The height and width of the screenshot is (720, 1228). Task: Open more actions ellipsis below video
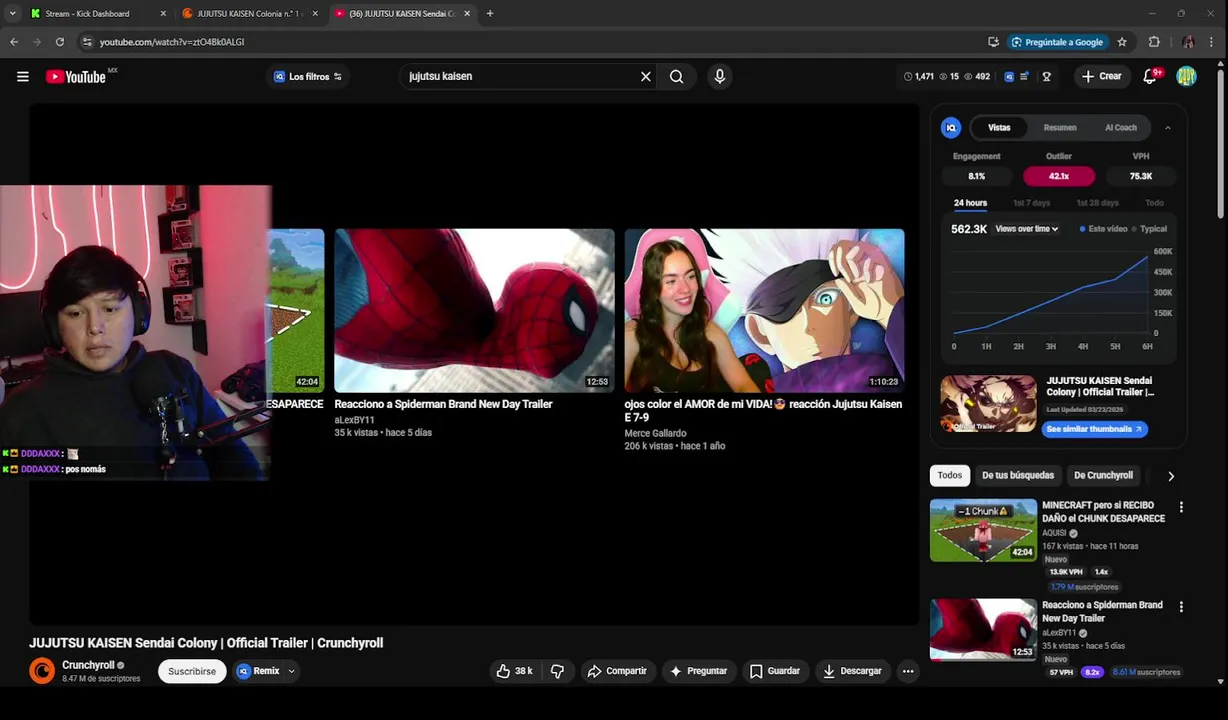click(x=908, y=671)
